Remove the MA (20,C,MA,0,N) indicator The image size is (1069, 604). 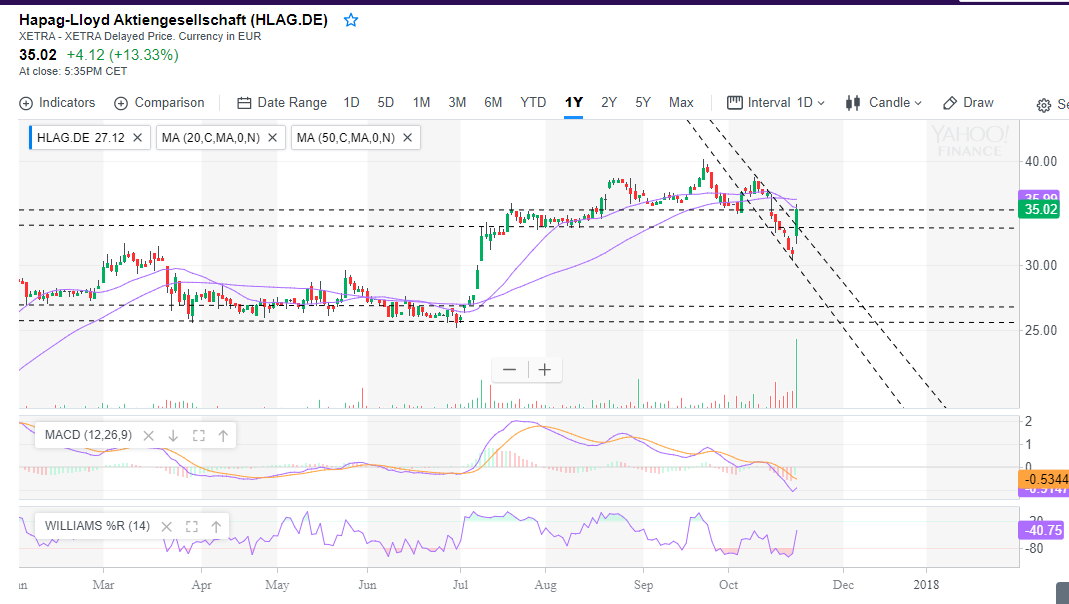click(273, 138)
